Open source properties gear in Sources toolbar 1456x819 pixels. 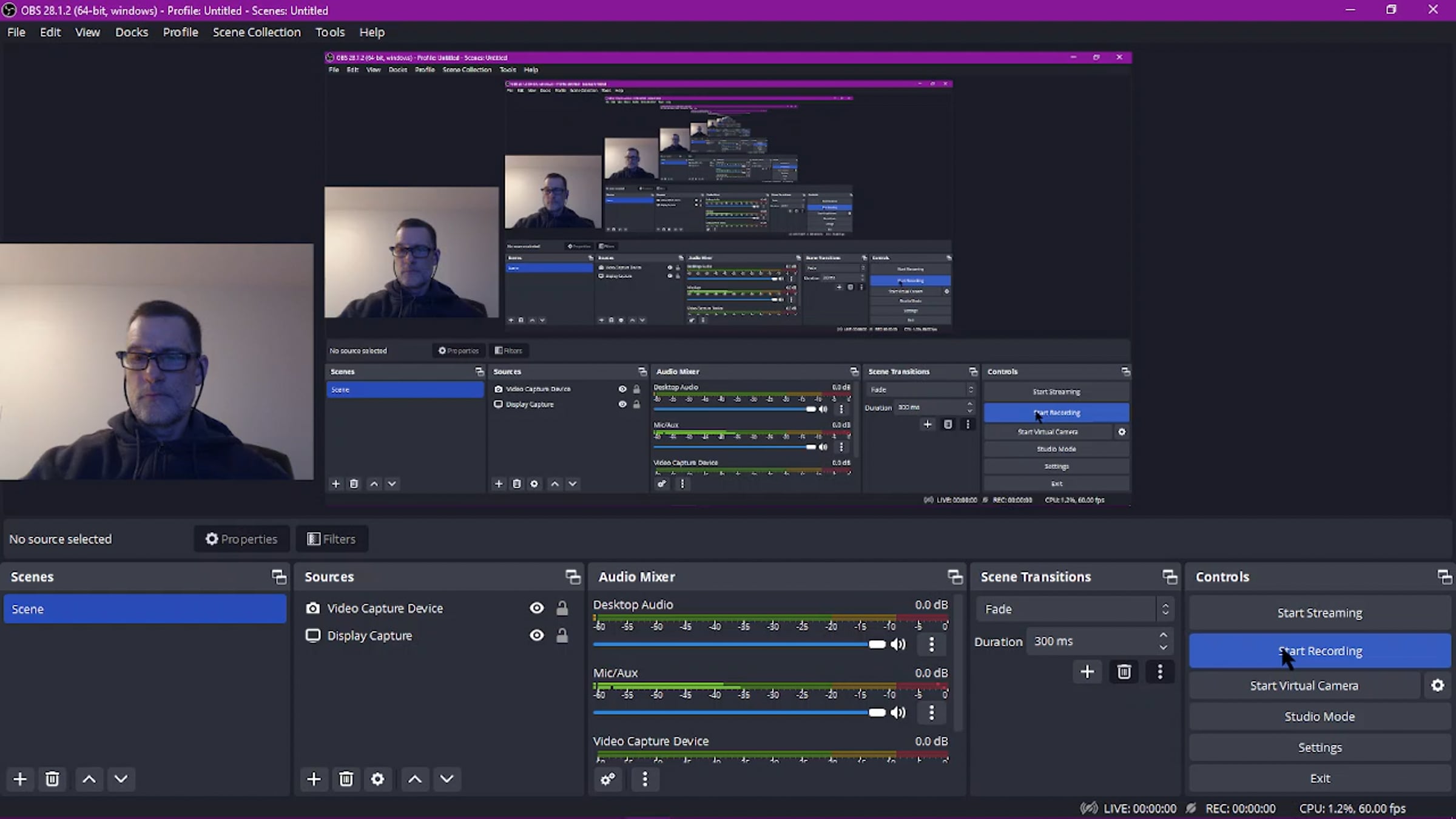[377, 779]
